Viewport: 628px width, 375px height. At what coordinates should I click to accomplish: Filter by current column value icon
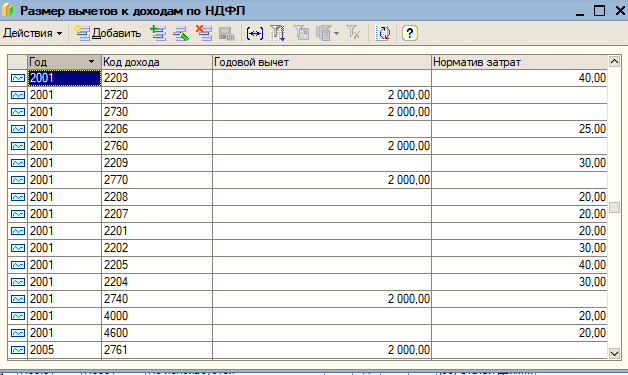tap(301, 33)
